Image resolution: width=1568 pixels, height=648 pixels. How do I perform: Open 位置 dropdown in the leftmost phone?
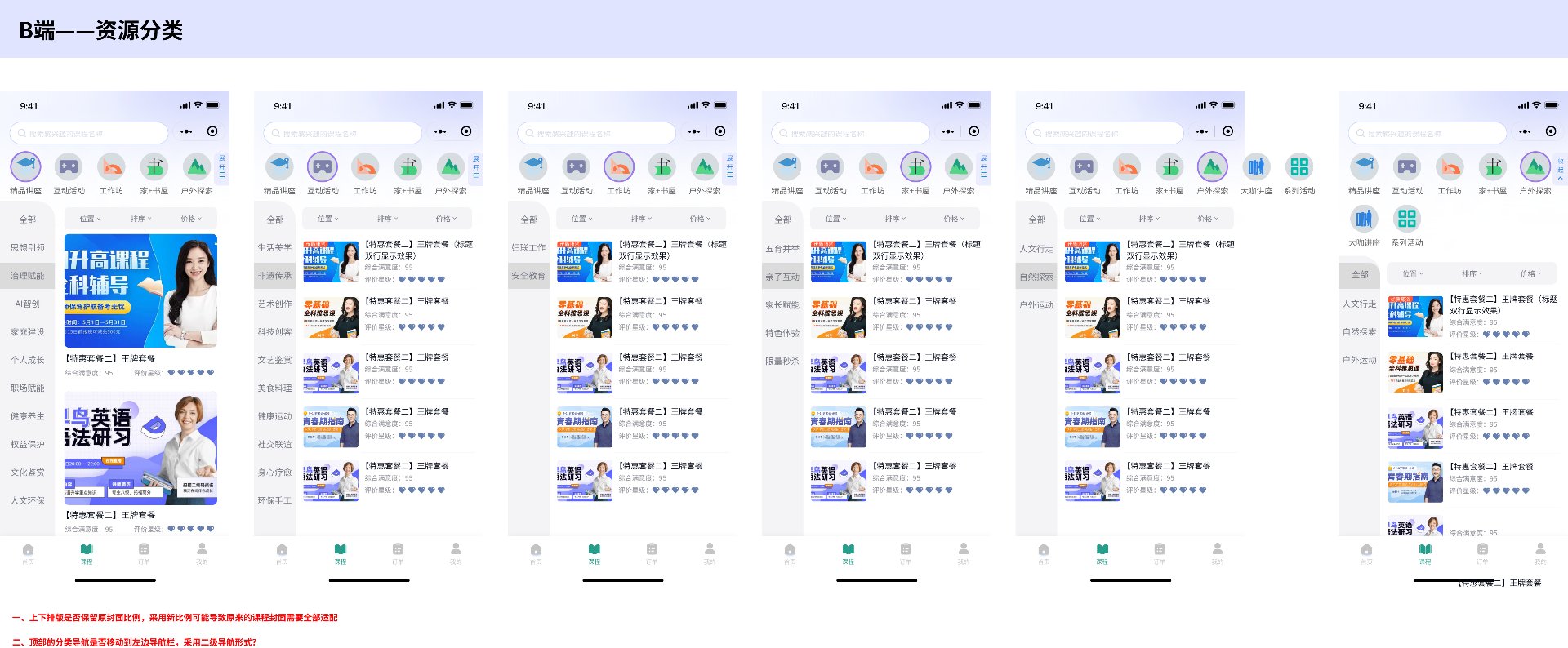click(x=90, y=219)
